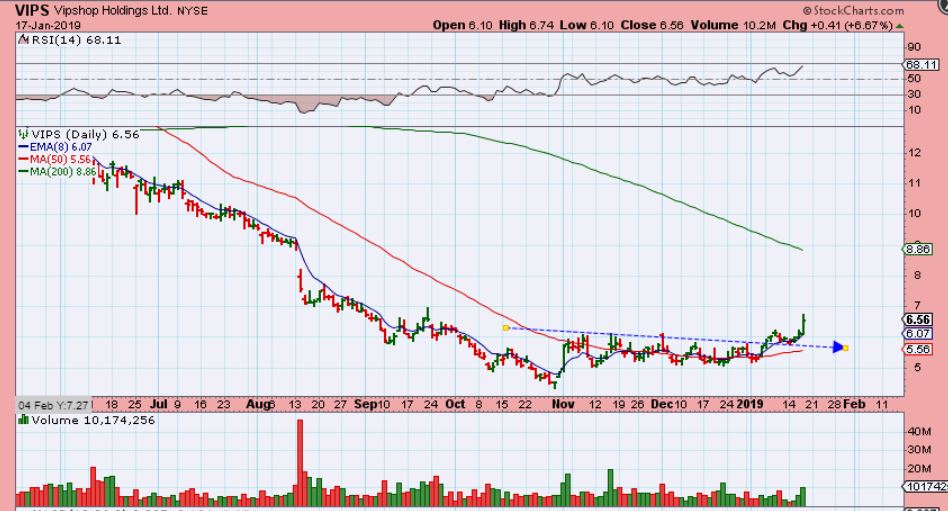Image resolution: width=948 pixels, height=511 pixels.
Task: Click the Dec label on date axis
Action: [x=663, y=404]
